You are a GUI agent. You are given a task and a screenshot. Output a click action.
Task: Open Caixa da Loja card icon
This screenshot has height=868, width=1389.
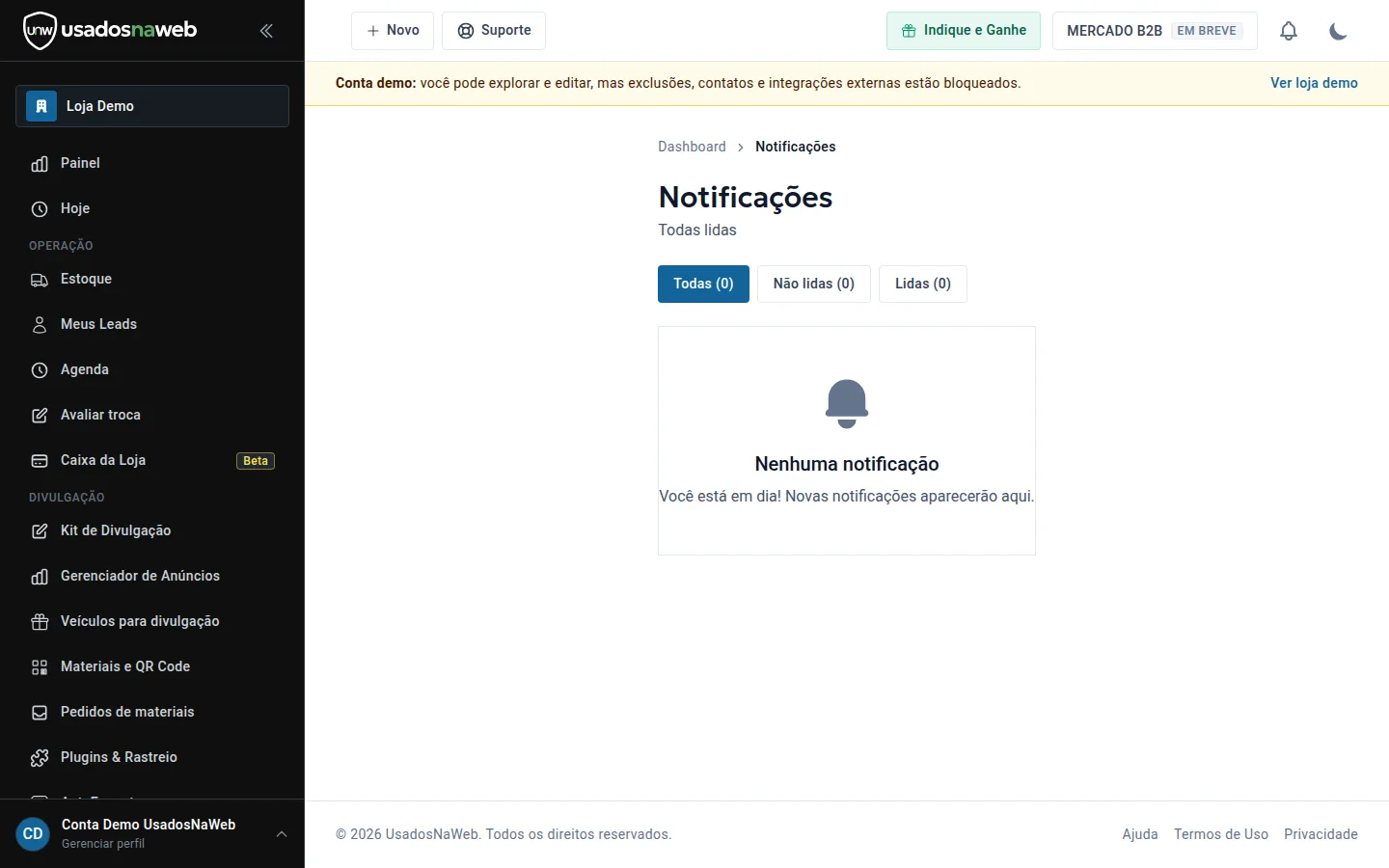pyautogui.click(x=40, y=461)
